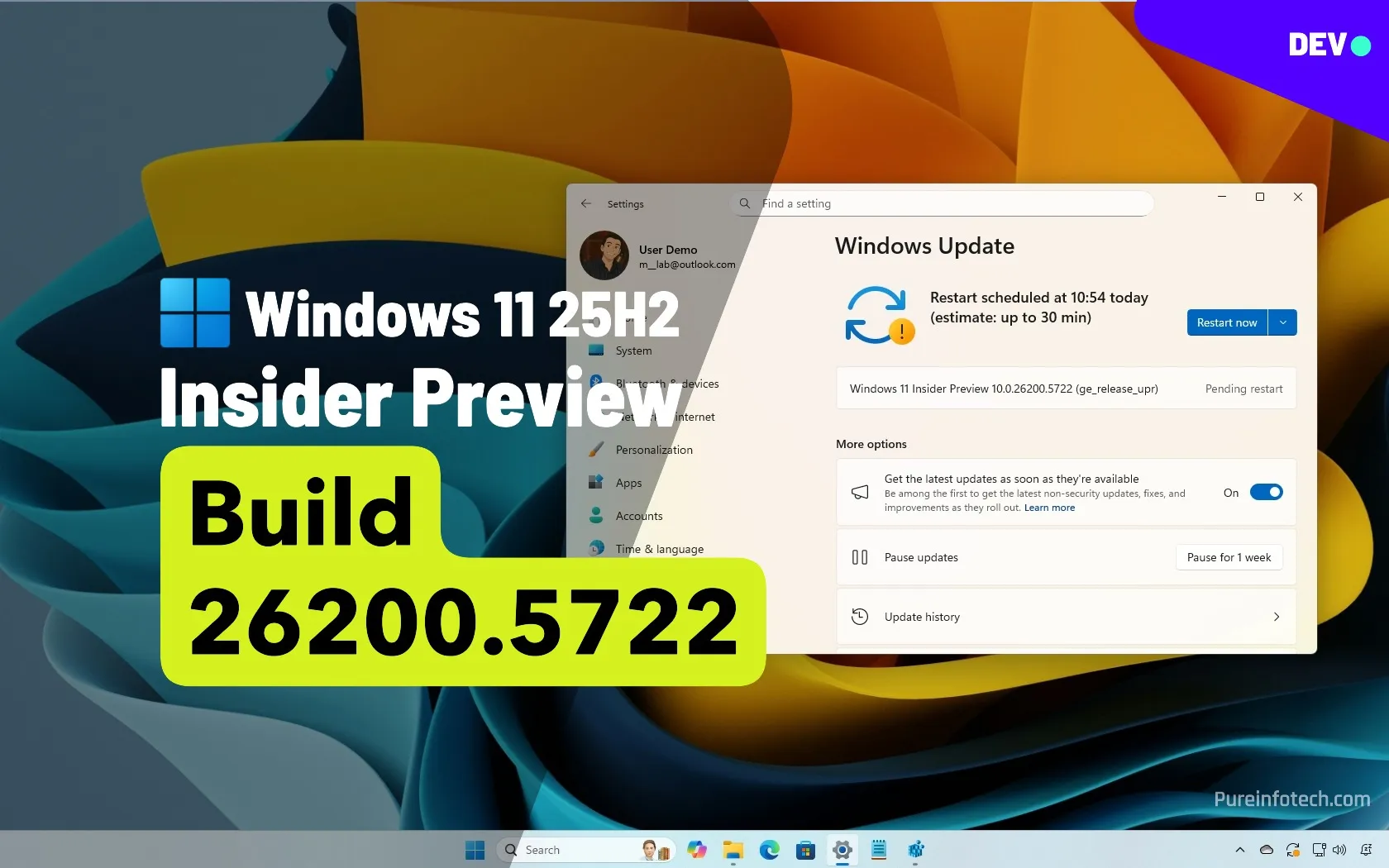
Task: Launch Copilot from the taskbar
Action: tap(696, 850)
